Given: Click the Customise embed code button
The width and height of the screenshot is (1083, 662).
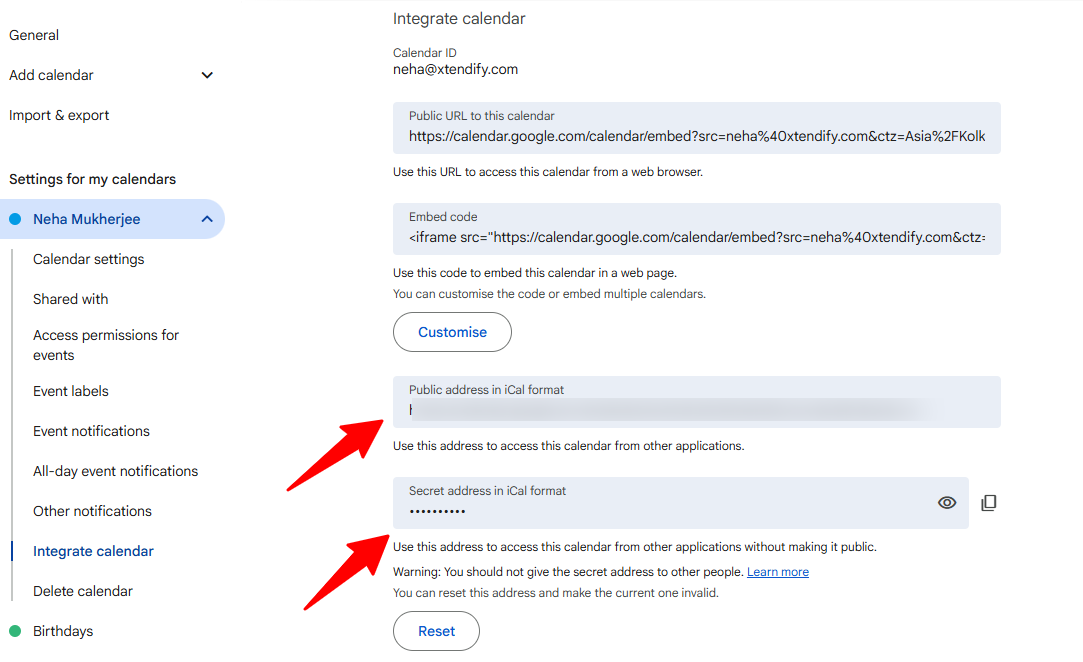Looking at the screenshot, I should point(452,332).
